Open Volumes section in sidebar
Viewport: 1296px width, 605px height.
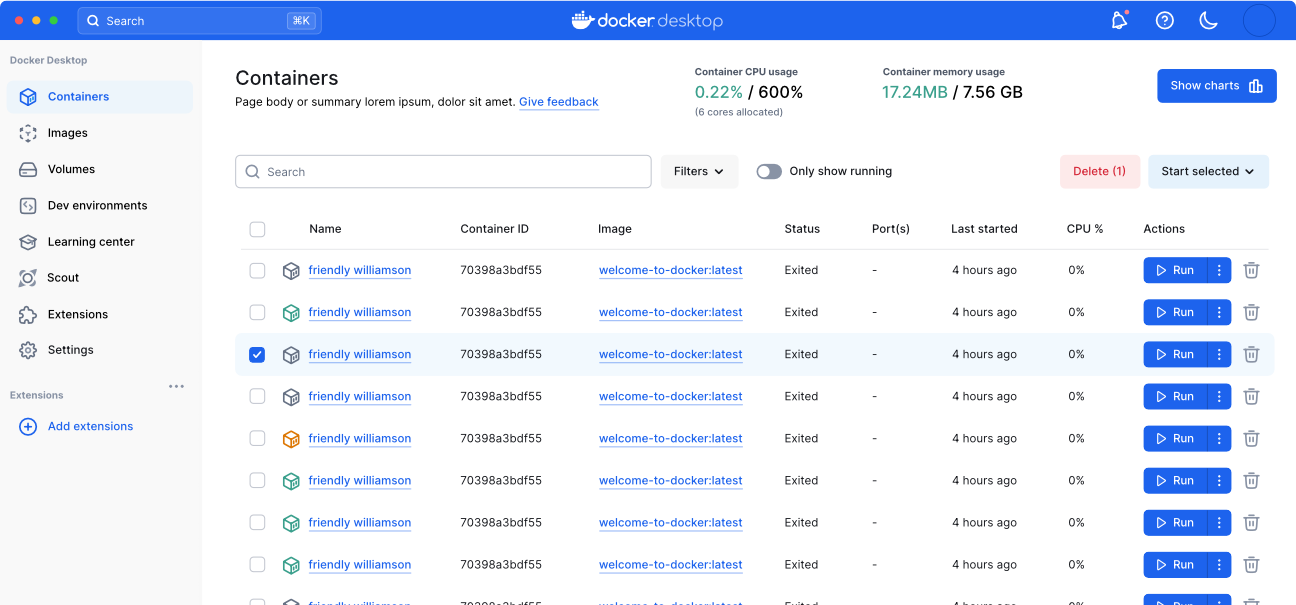coord(71,170)
